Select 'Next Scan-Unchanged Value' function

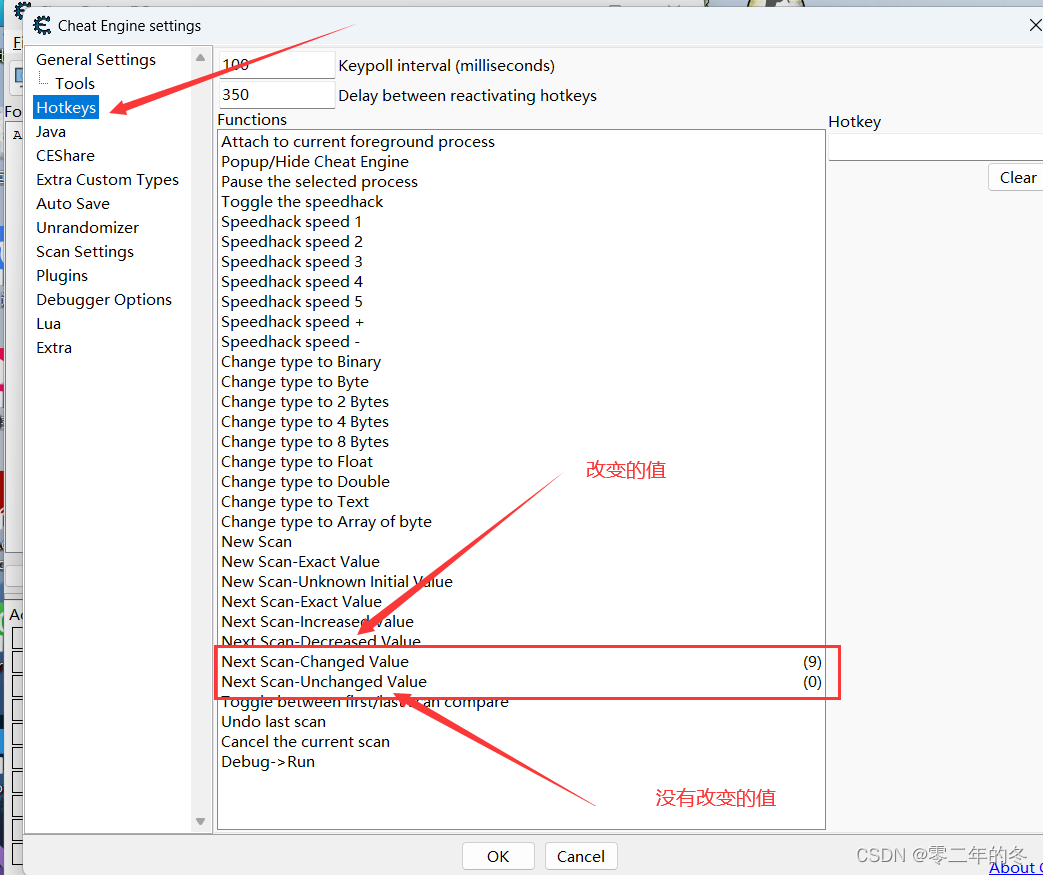pos(521,681)
